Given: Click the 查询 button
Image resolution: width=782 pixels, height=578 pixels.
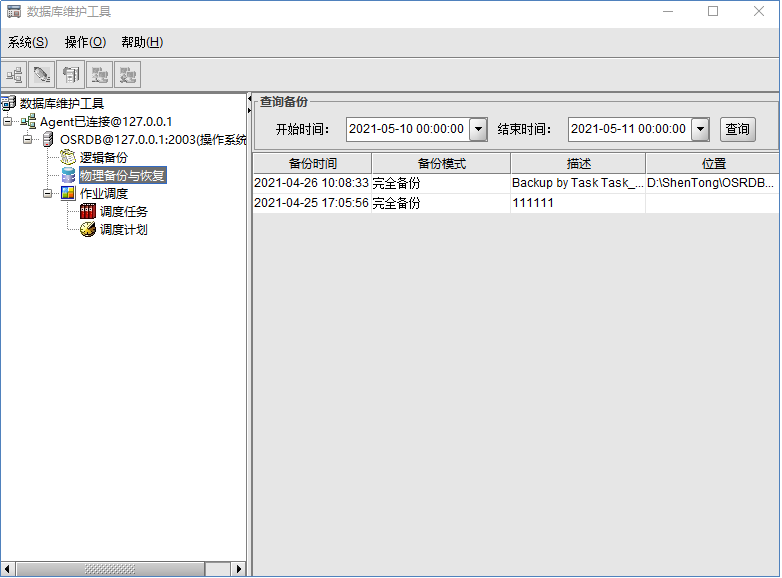Looking at the screenshot, I should (x=738, y=130).
